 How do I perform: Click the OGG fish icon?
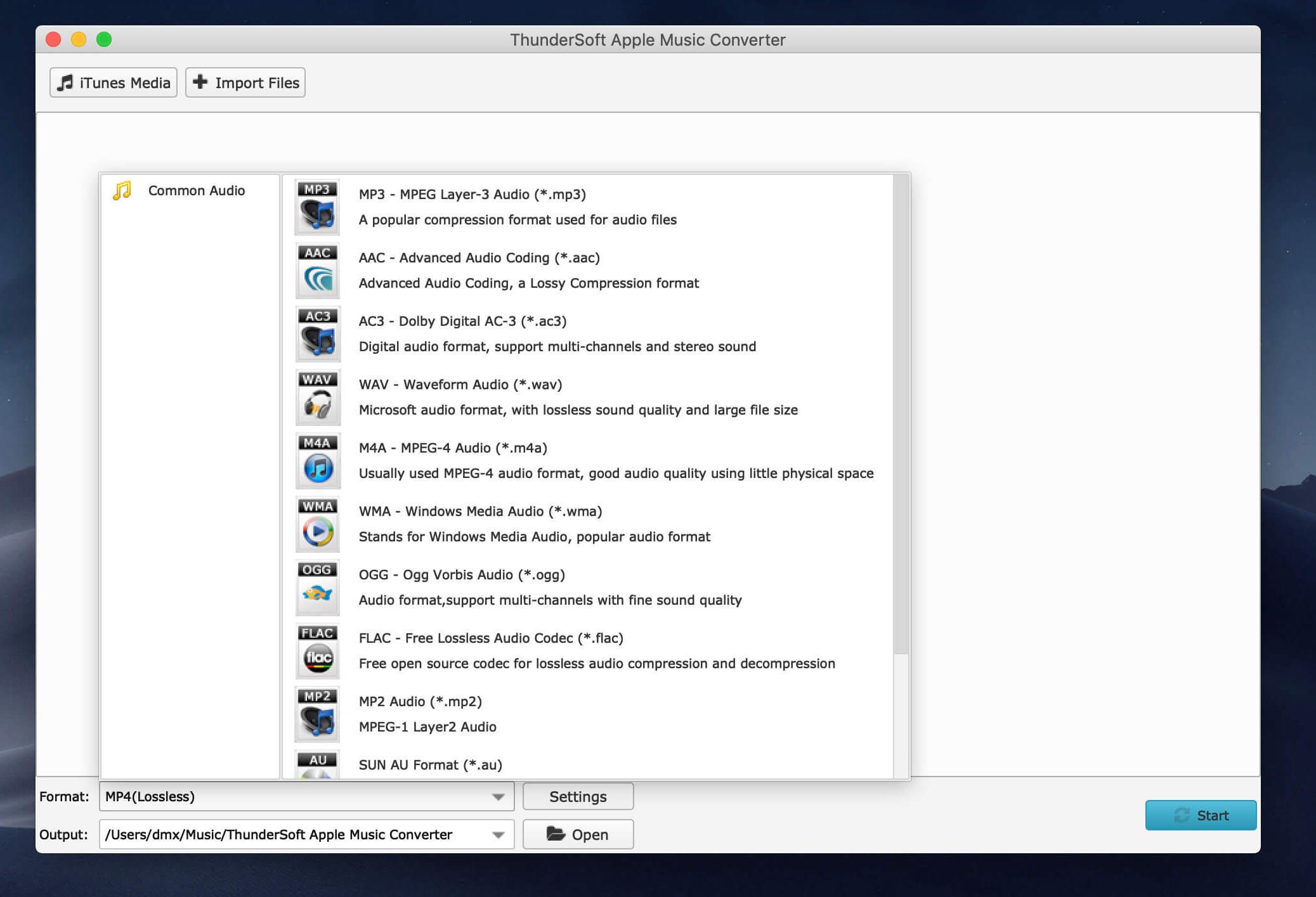[317, 588]
